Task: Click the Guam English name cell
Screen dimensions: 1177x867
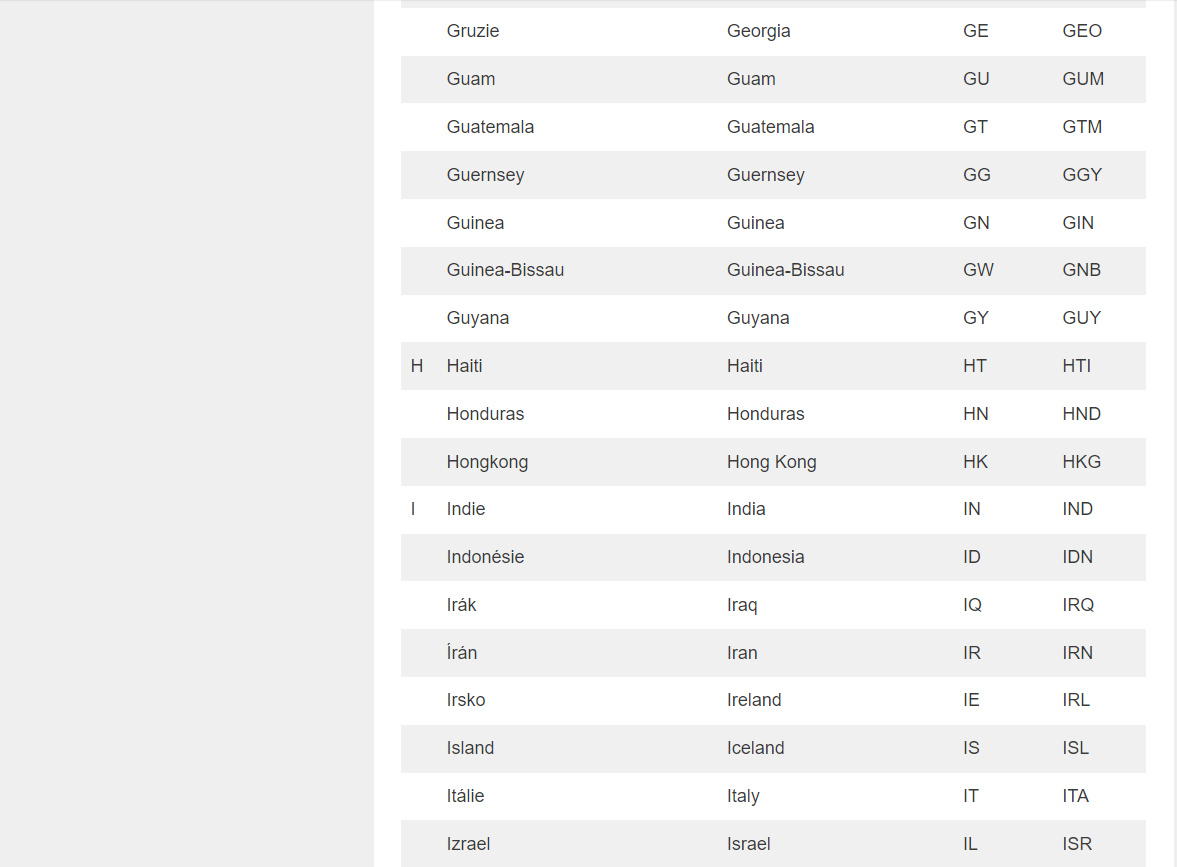Action: click(751, 79)
